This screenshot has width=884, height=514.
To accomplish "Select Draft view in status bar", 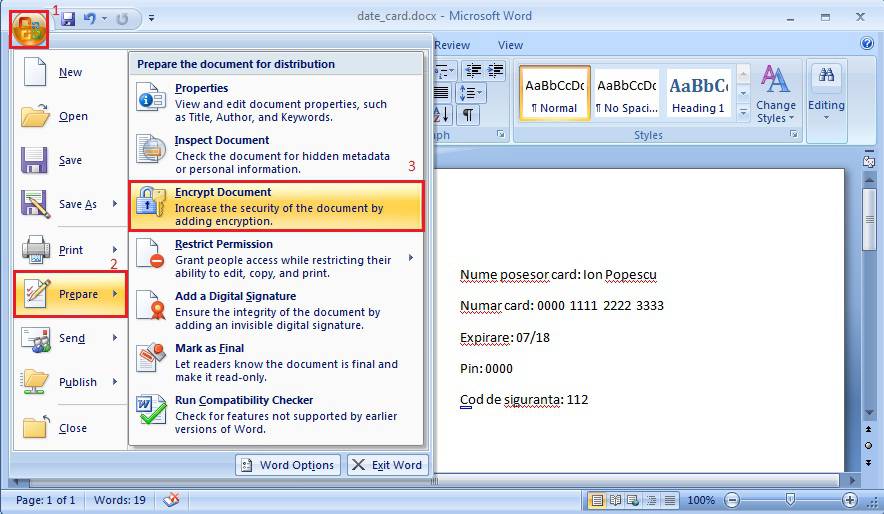I will point(669,500).
